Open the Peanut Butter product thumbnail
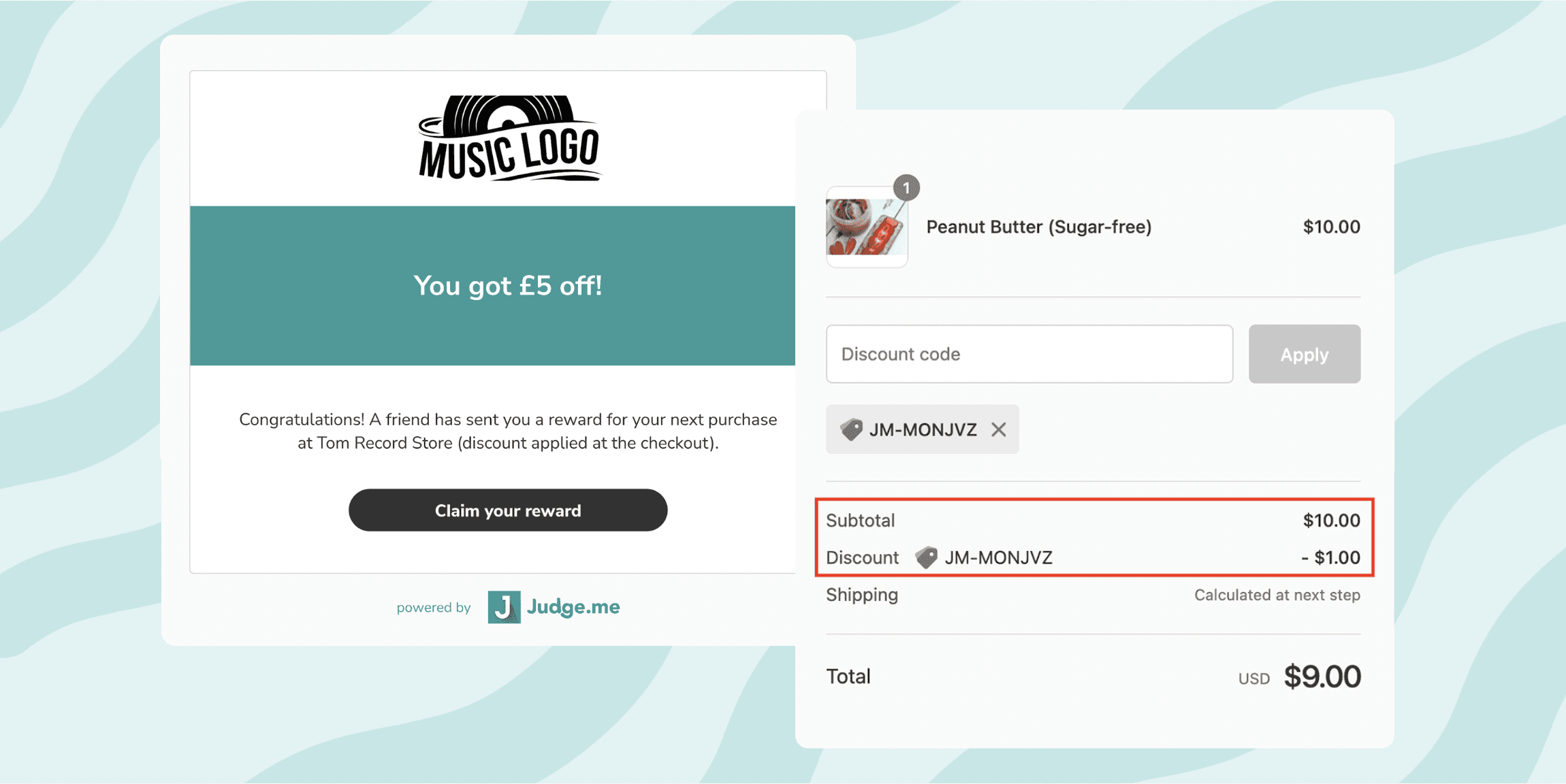1566x784 pixels. click(x=866, y=227)
